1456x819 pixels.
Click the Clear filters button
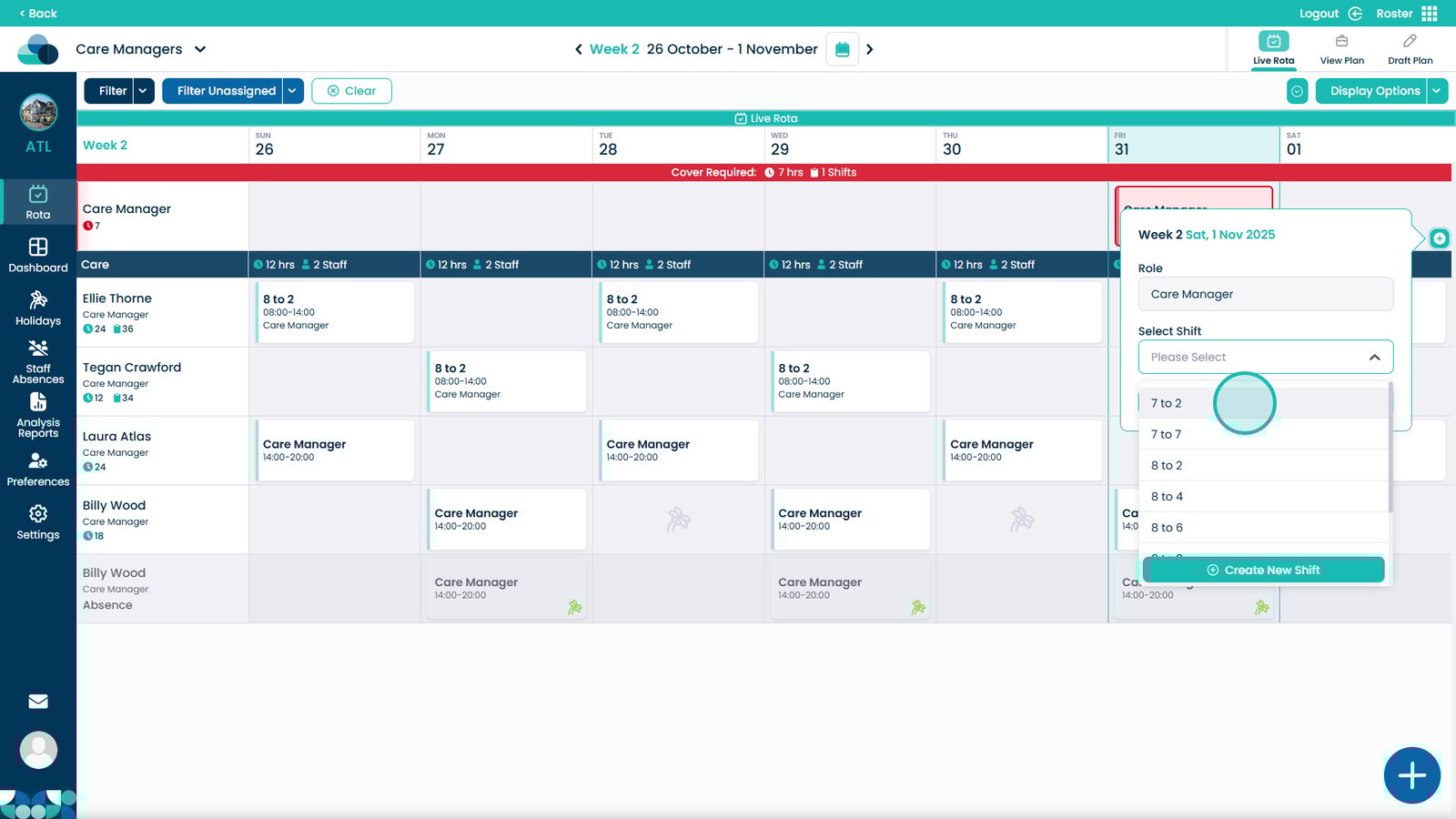pos(351,91)
